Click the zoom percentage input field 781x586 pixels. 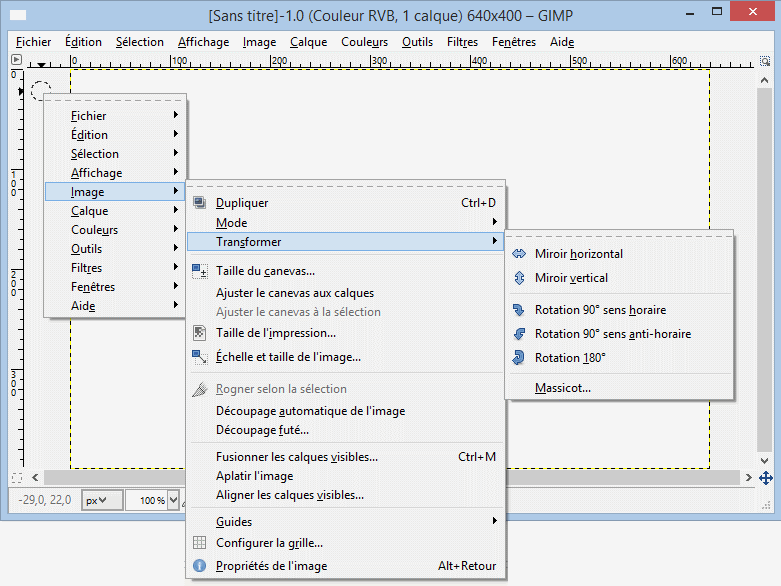(146, 500)
